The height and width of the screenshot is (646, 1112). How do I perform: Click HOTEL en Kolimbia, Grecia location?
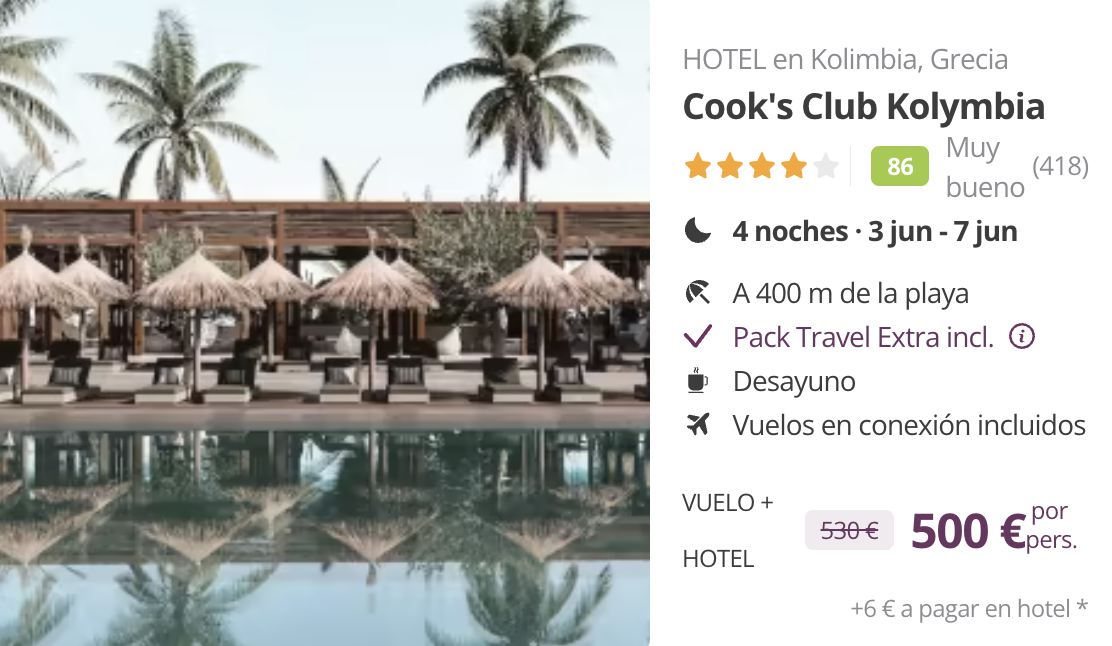[845, 60]
